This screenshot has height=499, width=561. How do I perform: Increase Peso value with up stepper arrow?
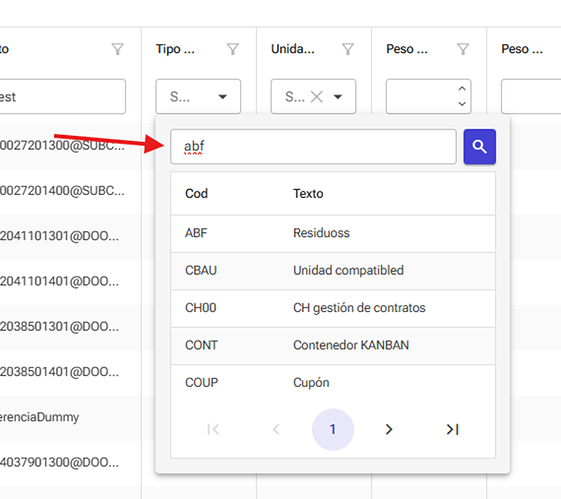point(462,88)
